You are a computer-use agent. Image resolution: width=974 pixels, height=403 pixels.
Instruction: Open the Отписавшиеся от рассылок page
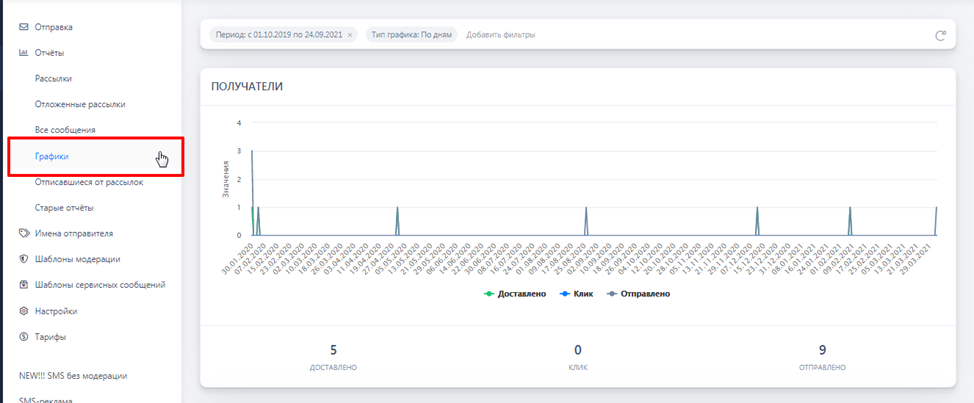(x=89, y=182)
